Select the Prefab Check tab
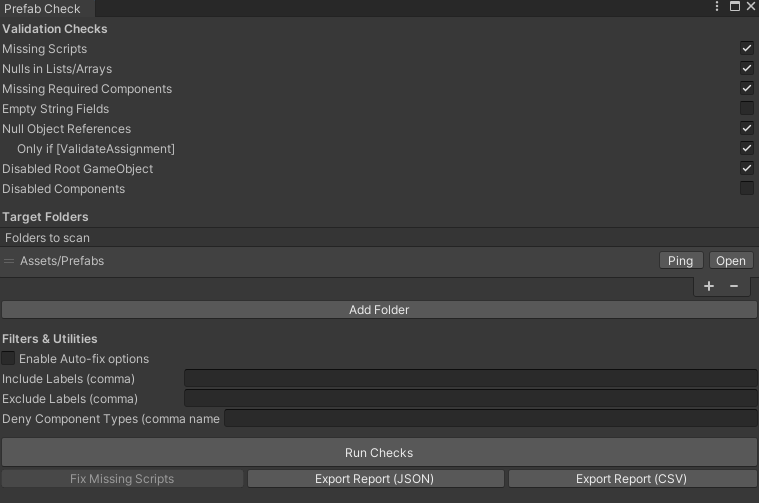Screen dimensions: 759x503 pos(47,9)
